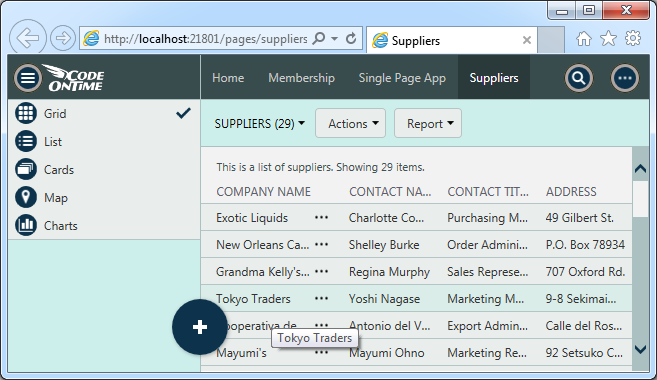Choose Charts view label in sidebar

(61, 226)
